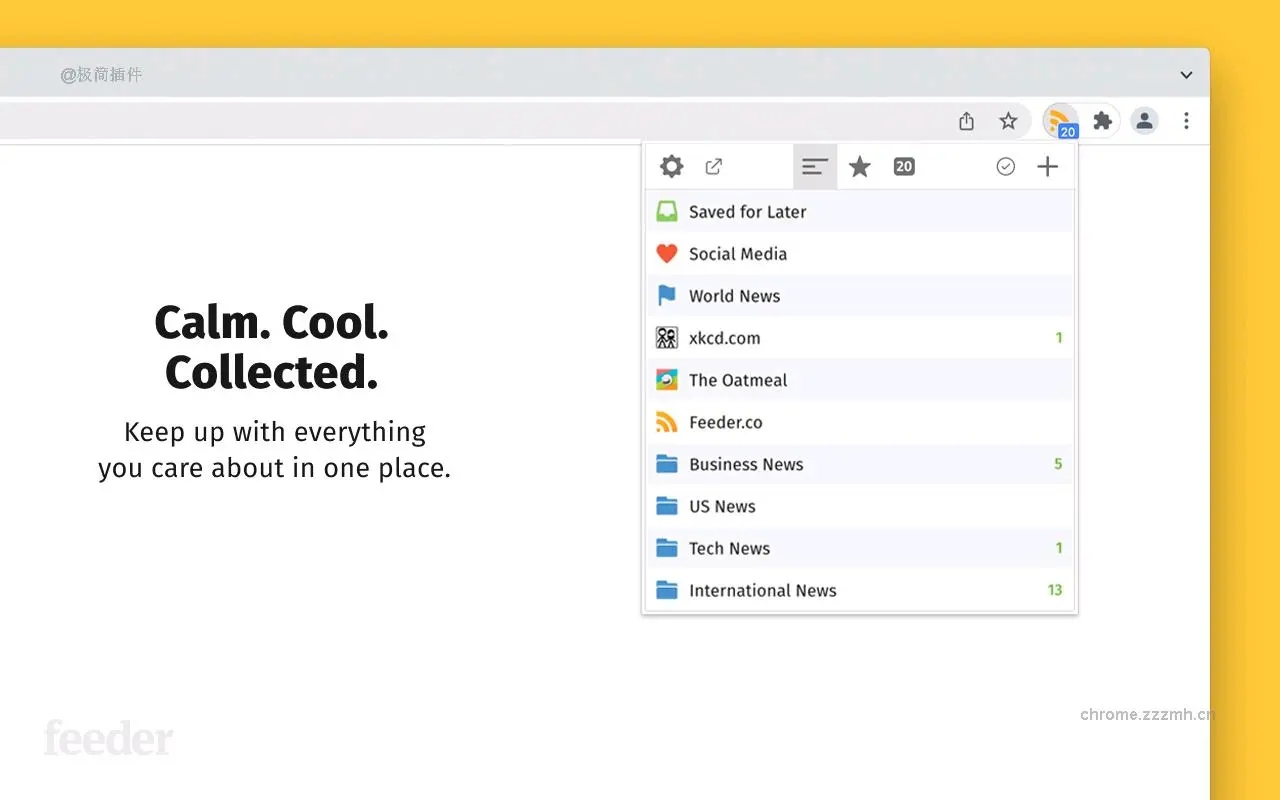This screenshot has width=1280, height=800.
Task: Mark all items read with the checkmark circle
Action: point(1005,166)
